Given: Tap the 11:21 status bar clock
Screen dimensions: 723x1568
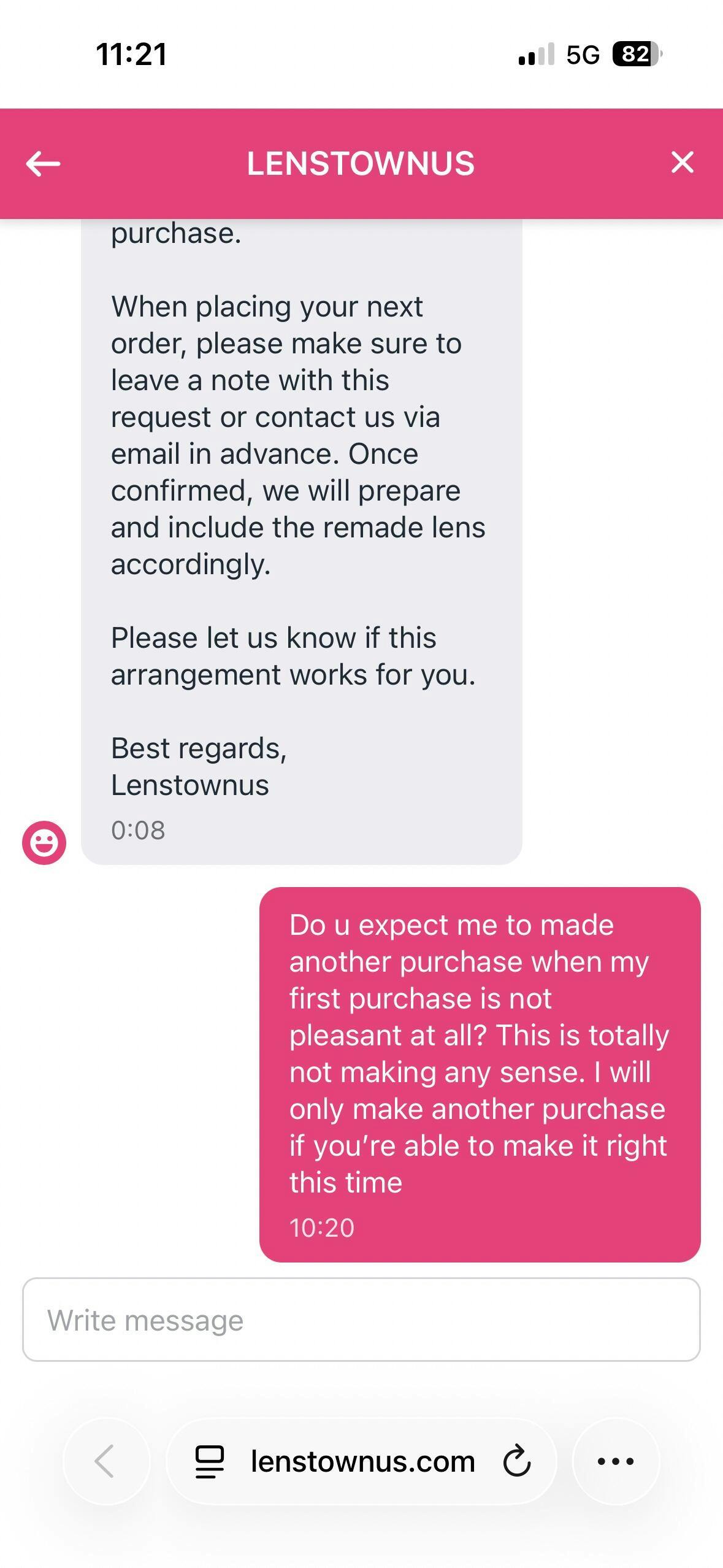Looking at the screenshot, I should point(131,54).
